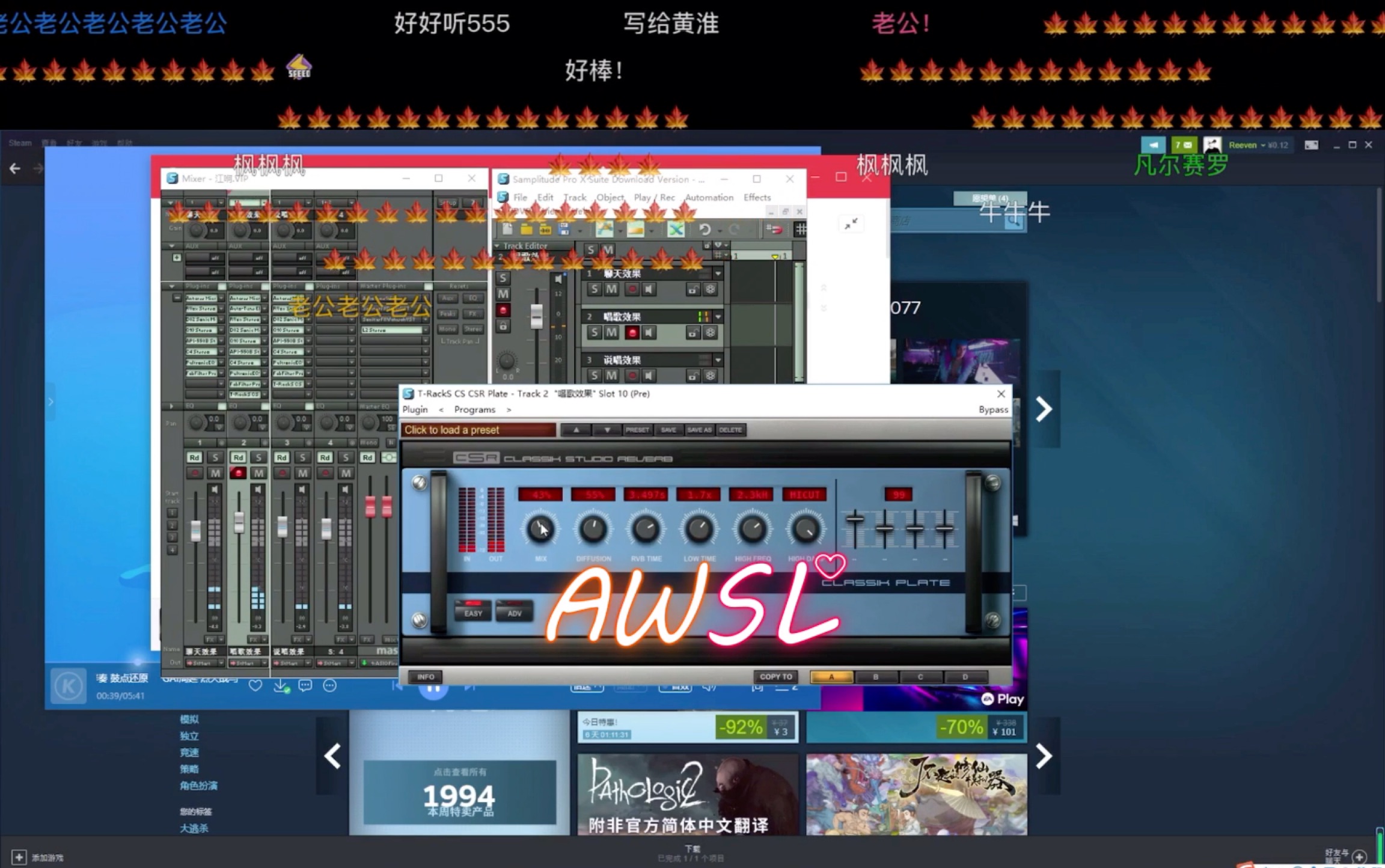This screenshot has height=868, width=1385.
Task: Toggle Bypass on T-RackS plugin
Action: click(x=993, y=409)
